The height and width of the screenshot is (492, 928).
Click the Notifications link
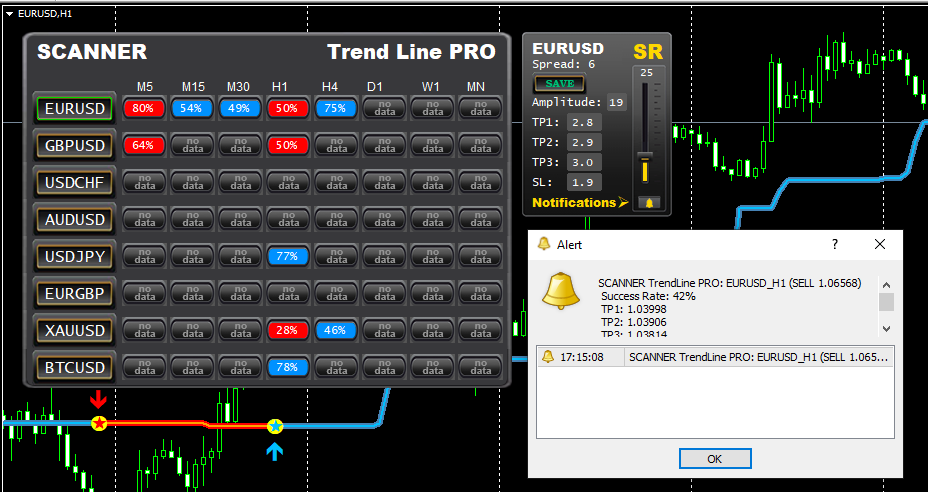[x=580, y=202]
